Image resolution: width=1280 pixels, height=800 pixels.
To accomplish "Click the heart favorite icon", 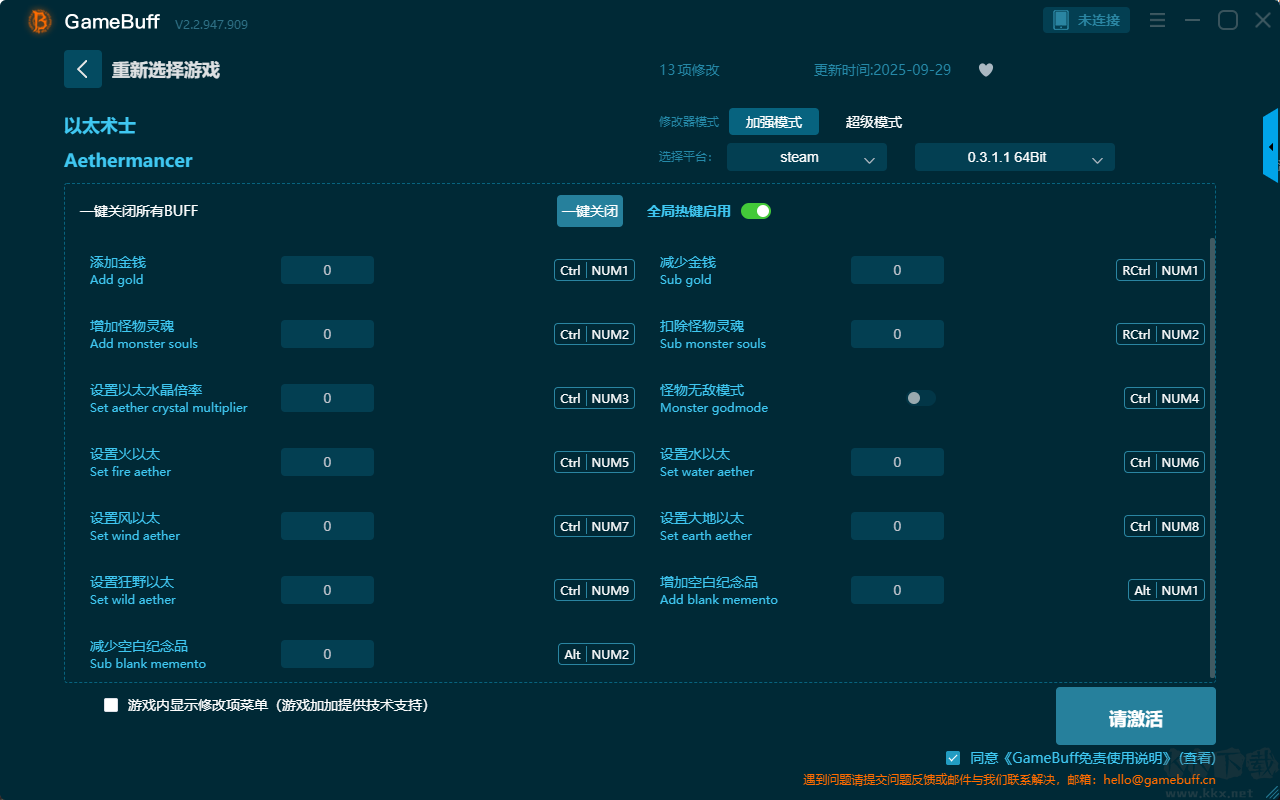I will pos(985,70).
